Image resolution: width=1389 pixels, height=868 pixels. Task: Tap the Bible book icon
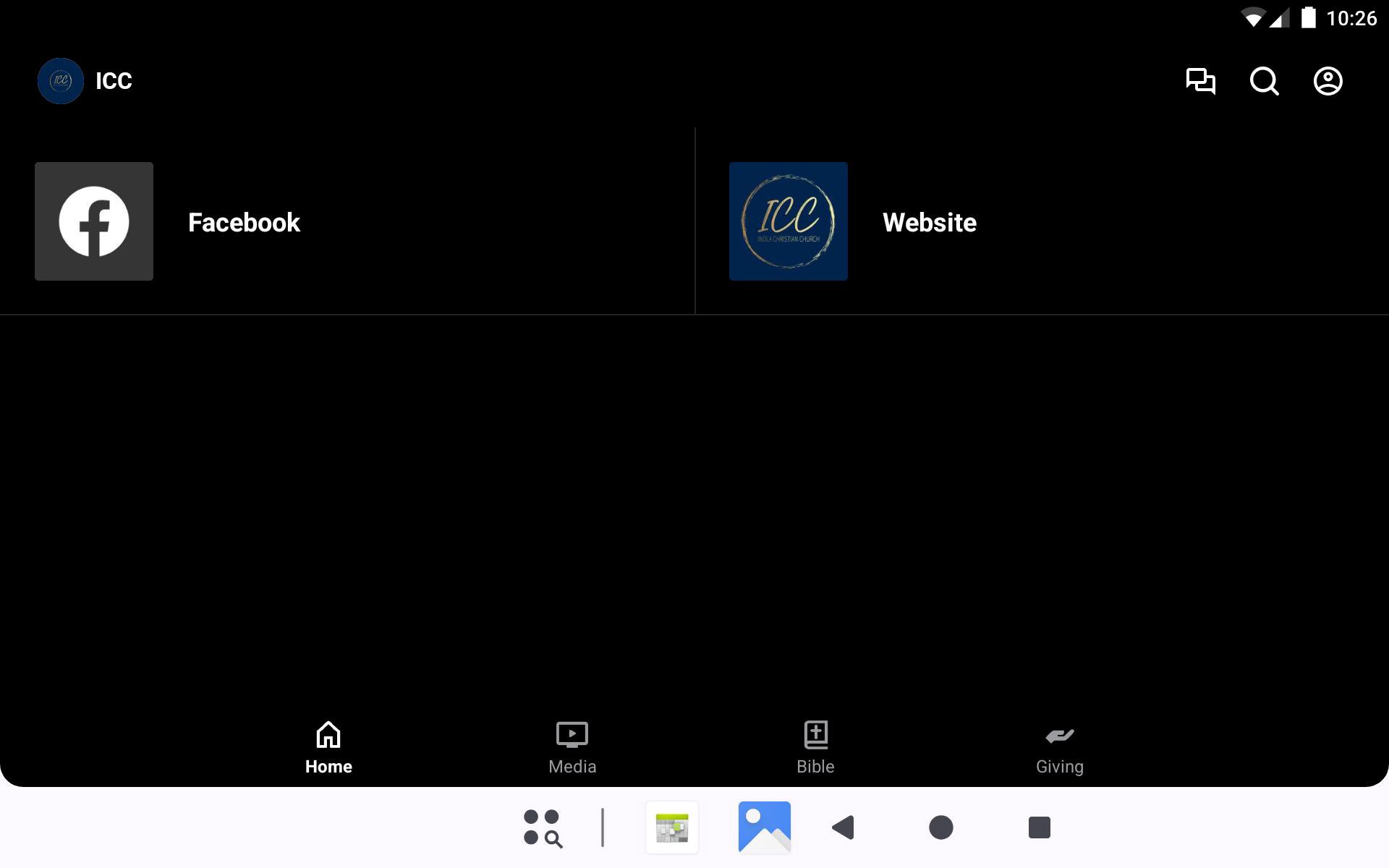click(815, 735)
